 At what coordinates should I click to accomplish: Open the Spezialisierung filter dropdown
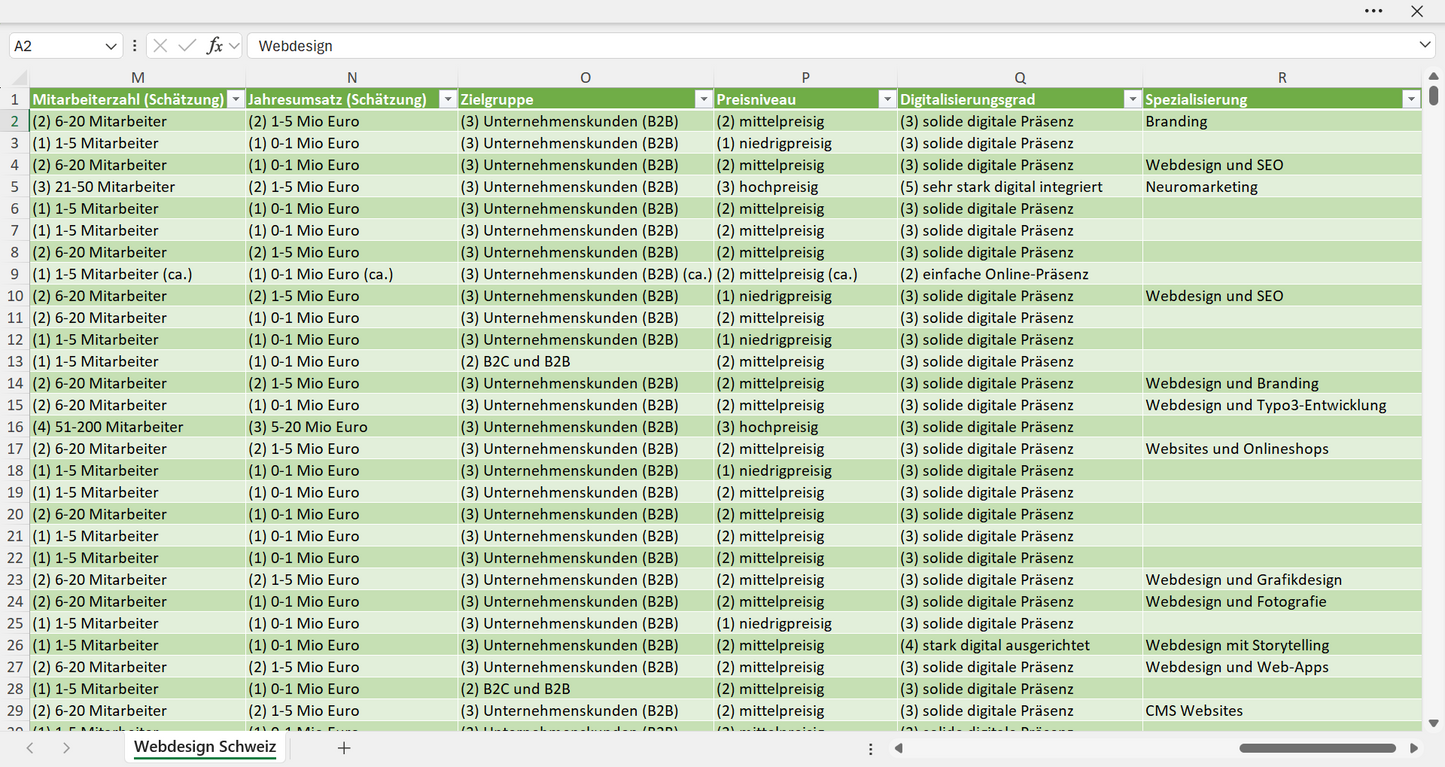[x=1411, y=99]
